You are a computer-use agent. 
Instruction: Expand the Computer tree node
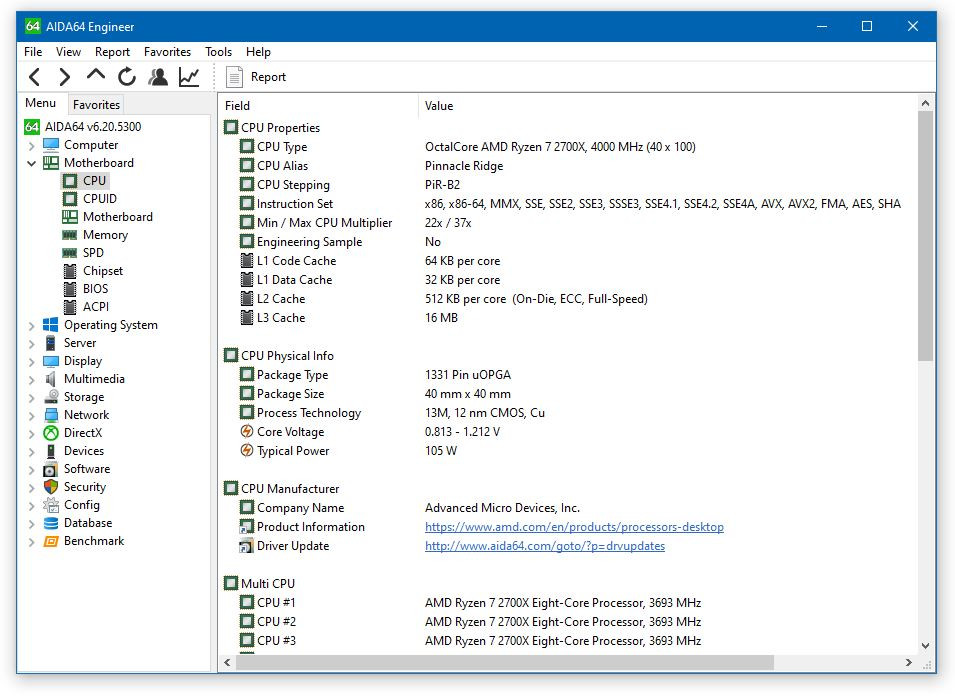tap(31, 145)
